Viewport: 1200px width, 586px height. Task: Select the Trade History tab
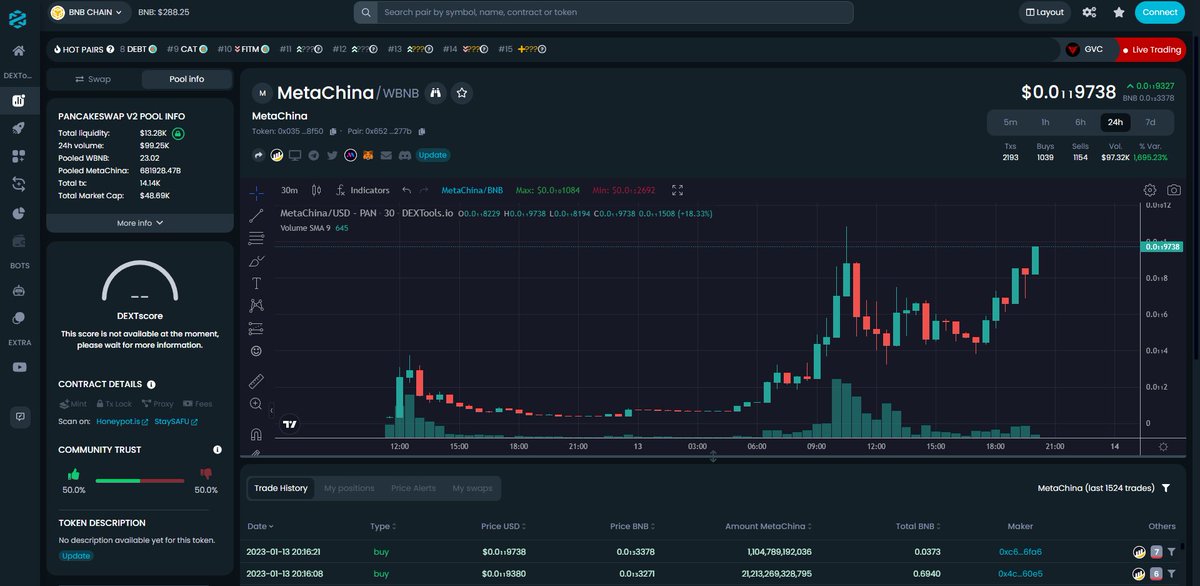[281, 488]
